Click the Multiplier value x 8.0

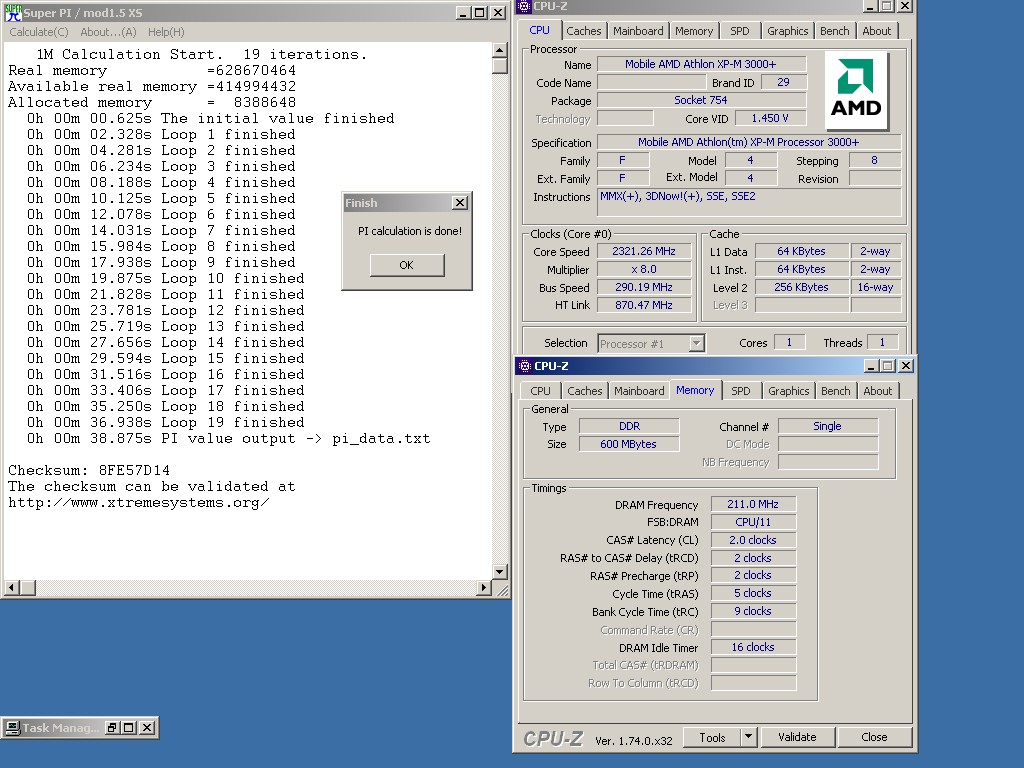(x=644, y=269)
